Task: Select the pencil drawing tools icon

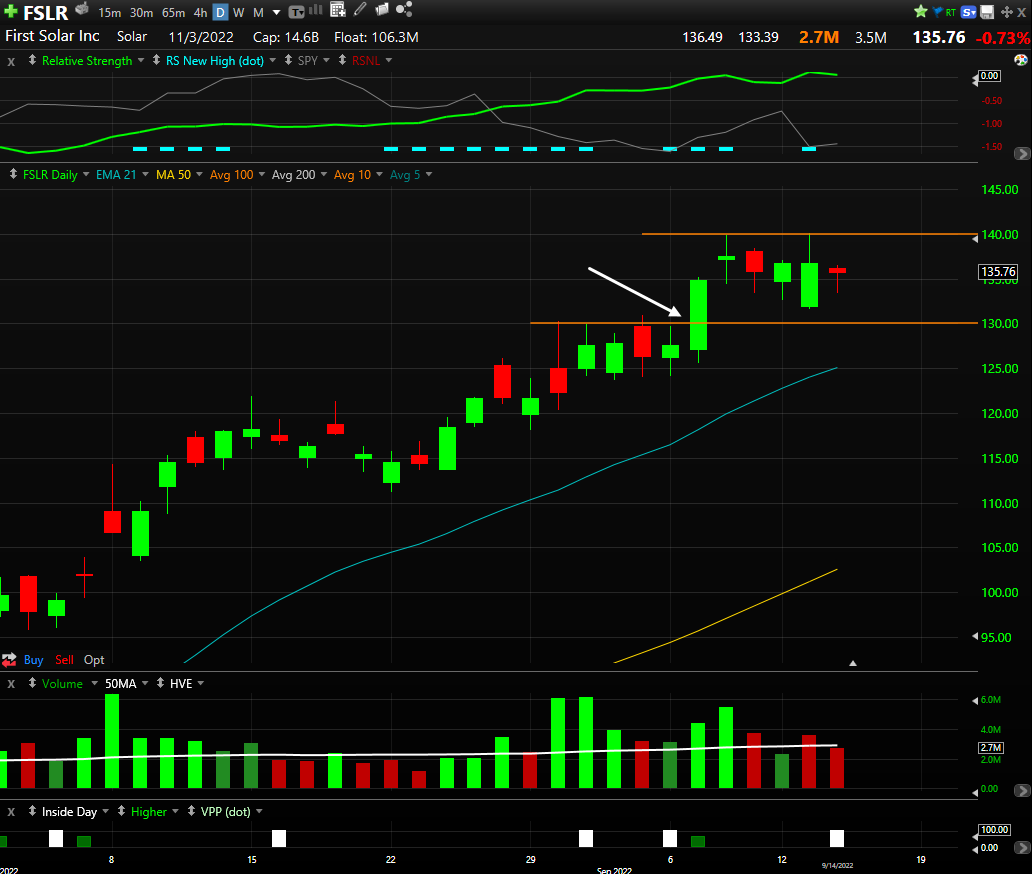Action: click(360, 9)
